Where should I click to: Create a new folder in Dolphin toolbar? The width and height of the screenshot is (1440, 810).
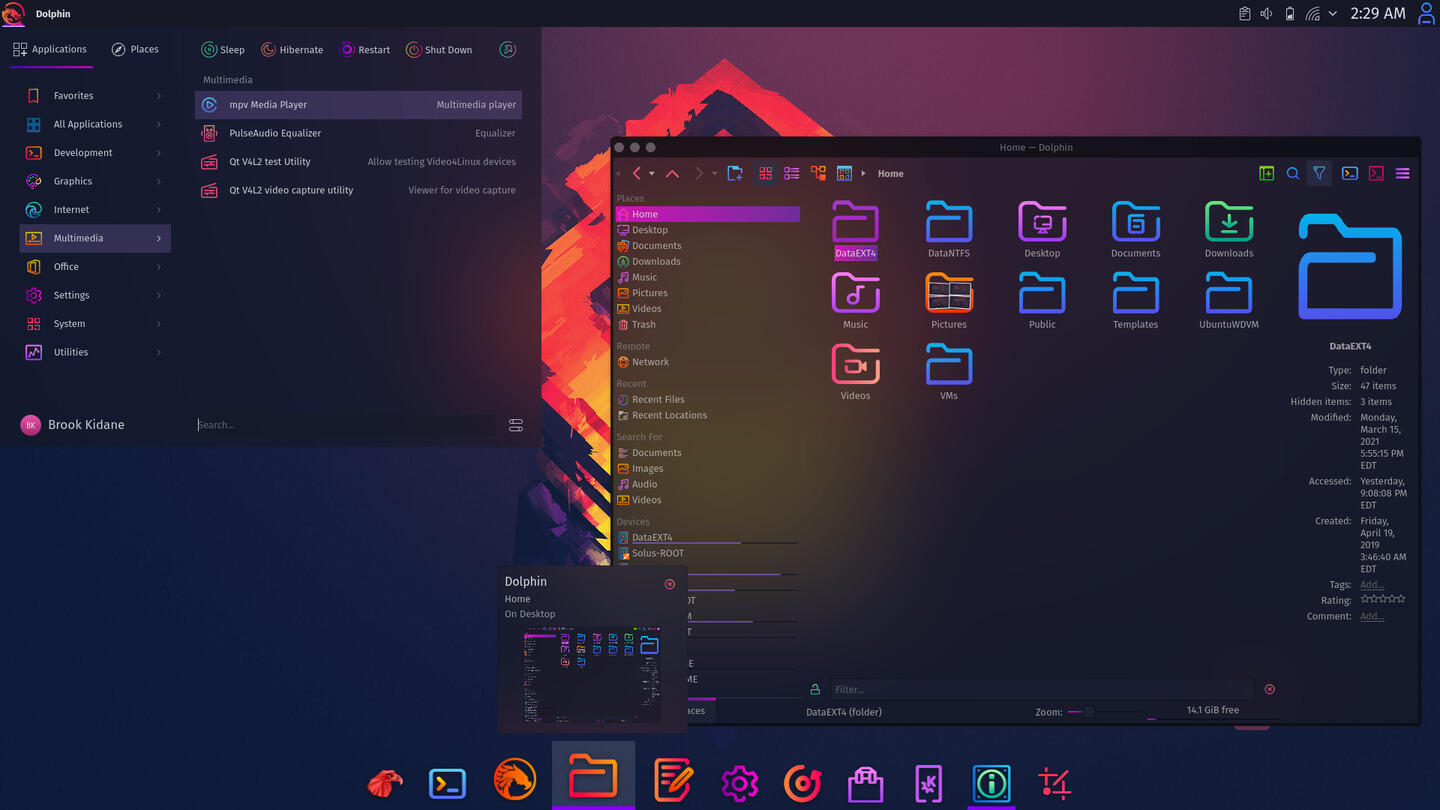click(735, 173)
